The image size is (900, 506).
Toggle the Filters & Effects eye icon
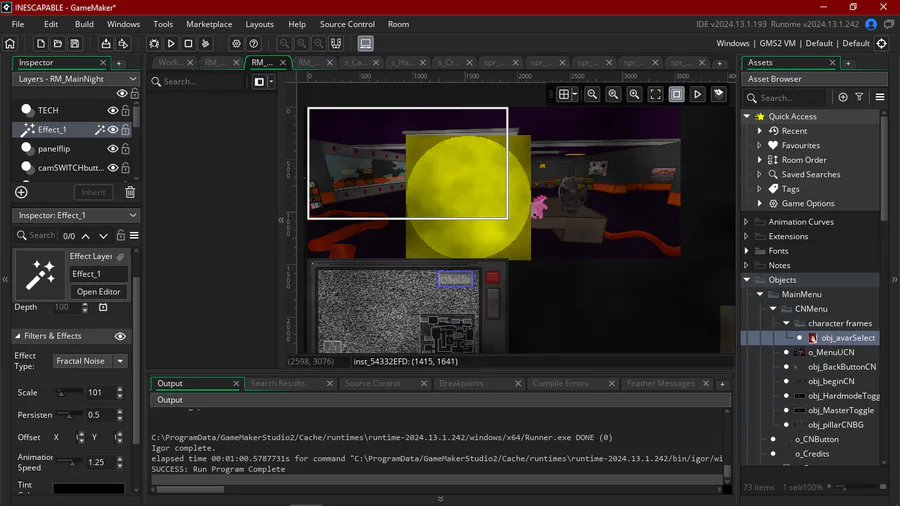[x=120, y=336]
